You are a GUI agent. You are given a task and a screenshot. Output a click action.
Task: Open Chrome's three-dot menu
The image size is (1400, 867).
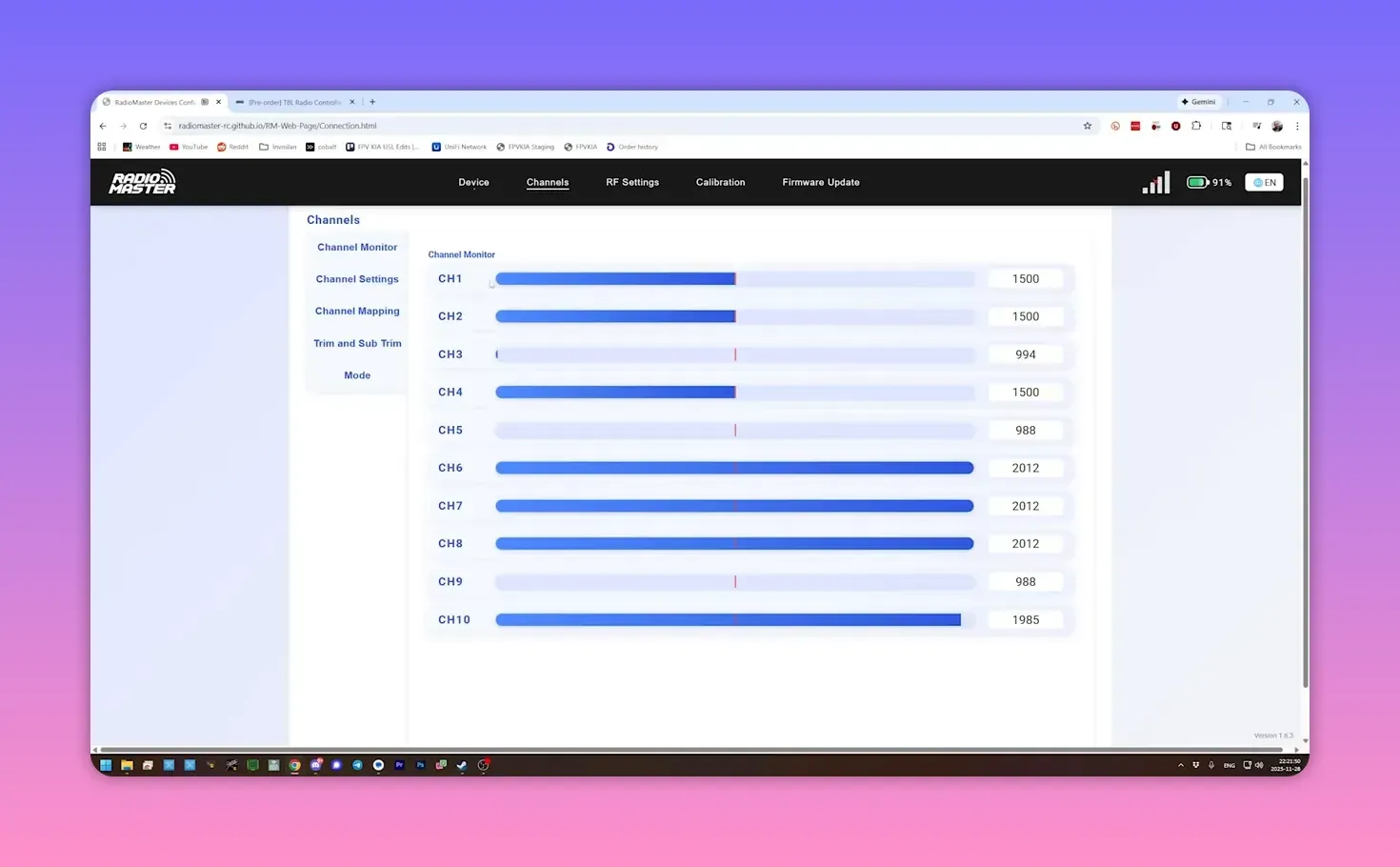click(x=1297, y=126)
